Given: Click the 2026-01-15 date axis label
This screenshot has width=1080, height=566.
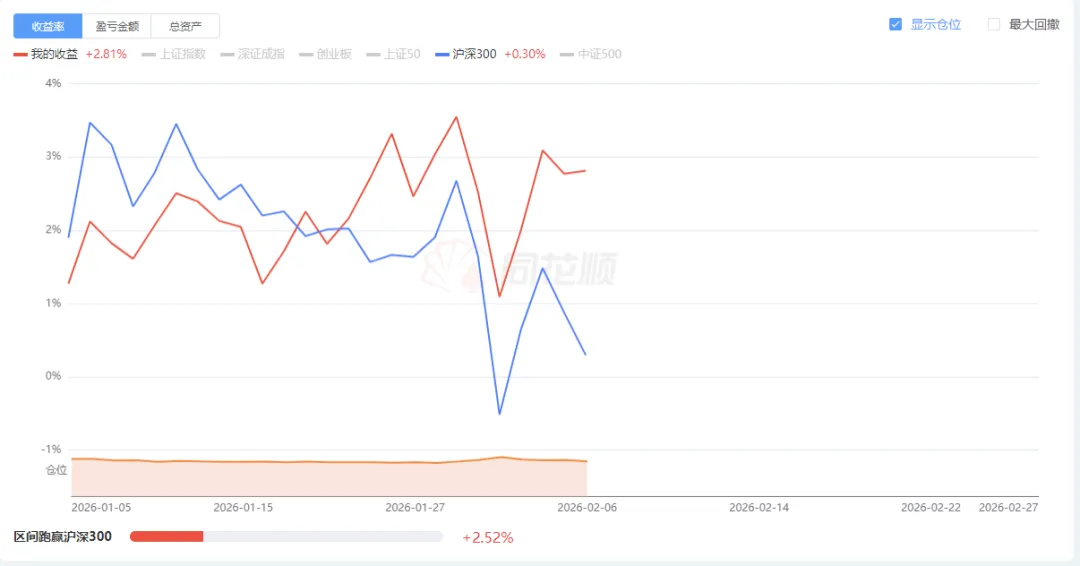Looking at the screenshot, I should pos(243,507).
